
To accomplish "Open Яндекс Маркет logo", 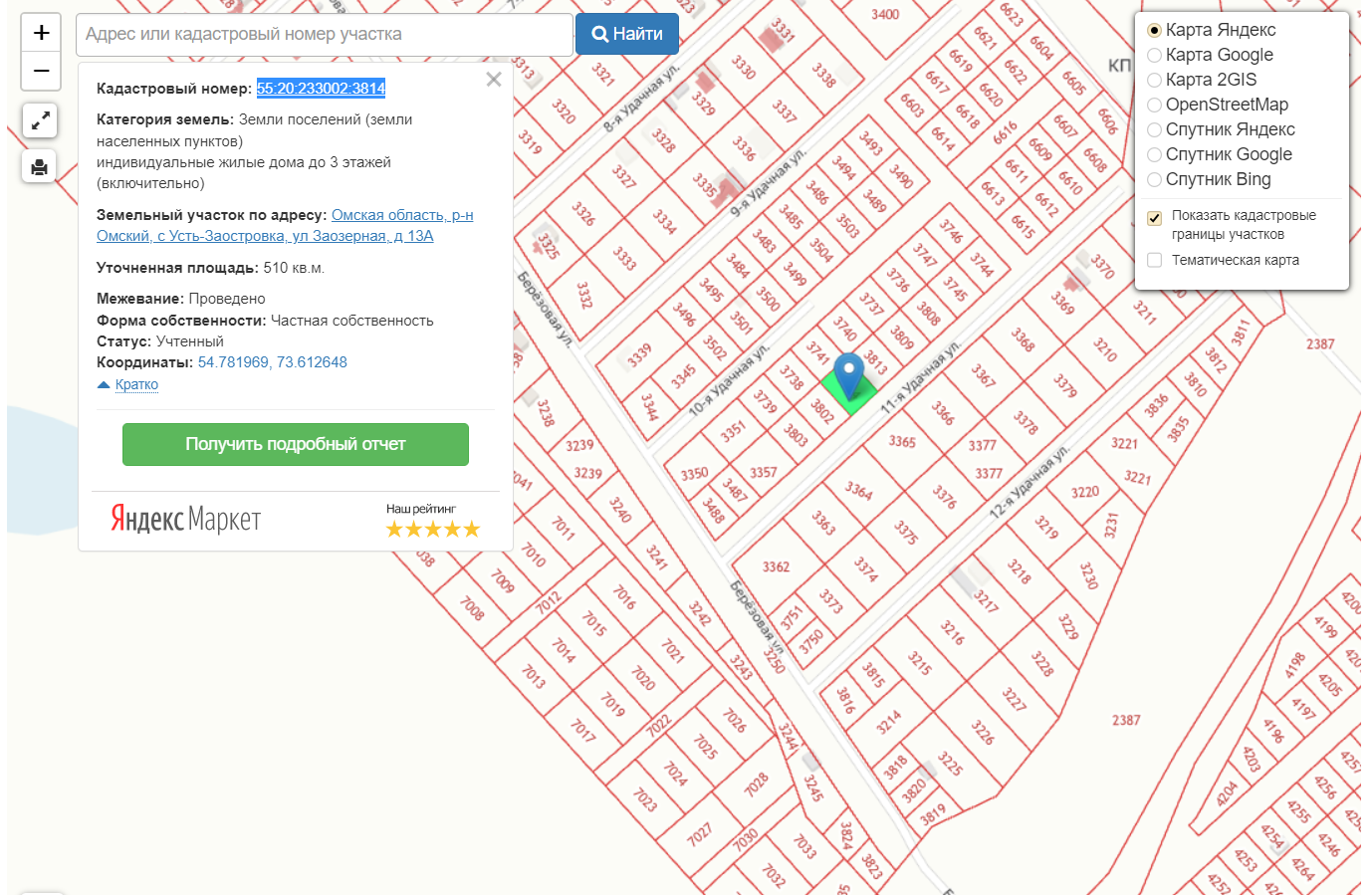I will pos(186,519).
